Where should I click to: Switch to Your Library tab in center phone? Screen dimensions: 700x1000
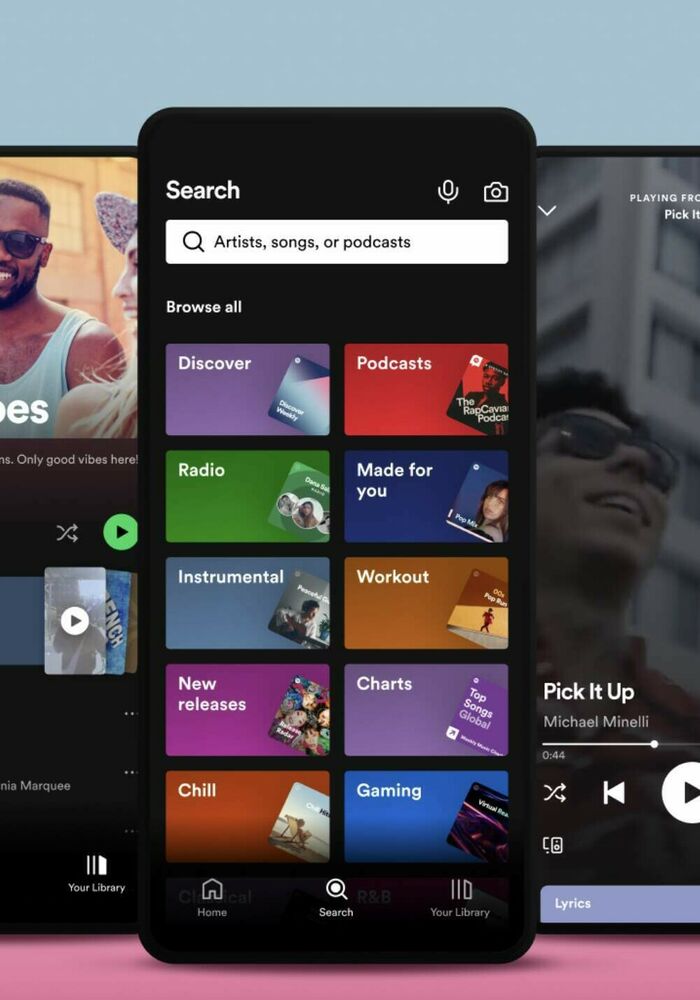(460, 896)
